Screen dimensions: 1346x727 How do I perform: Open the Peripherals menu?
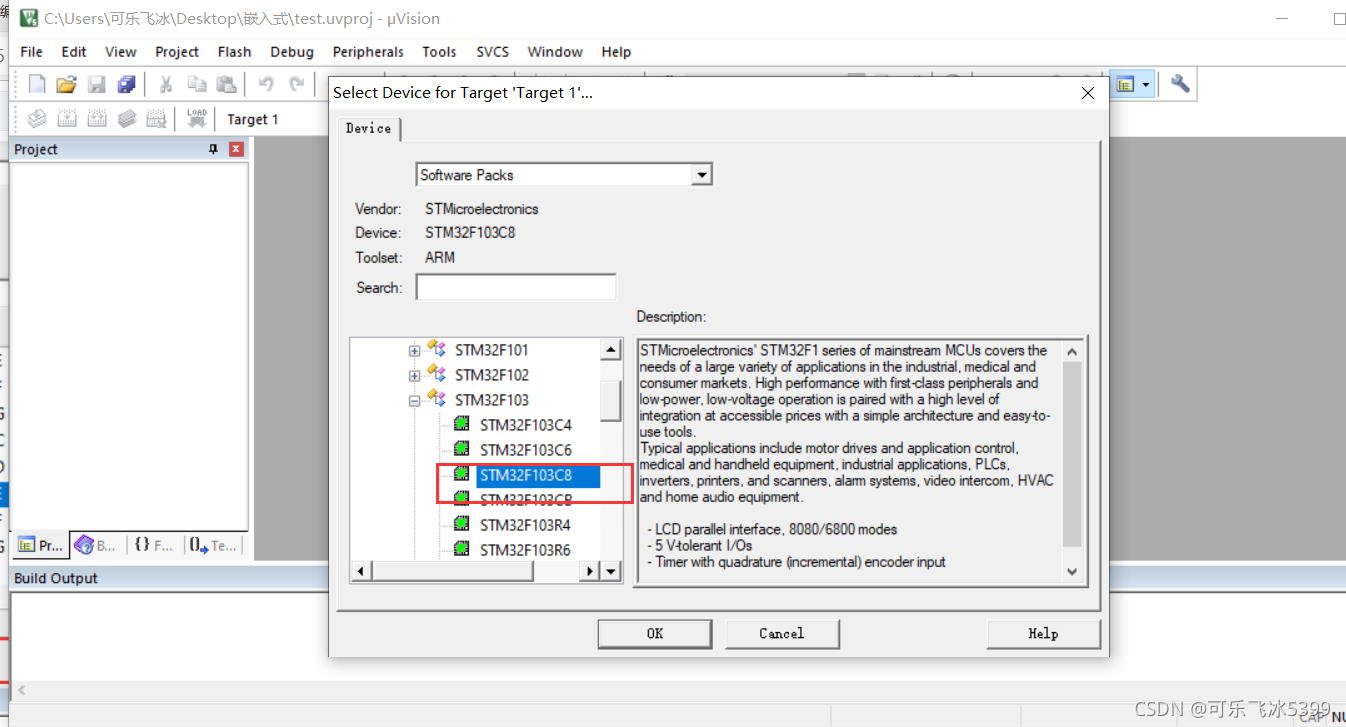368,52
